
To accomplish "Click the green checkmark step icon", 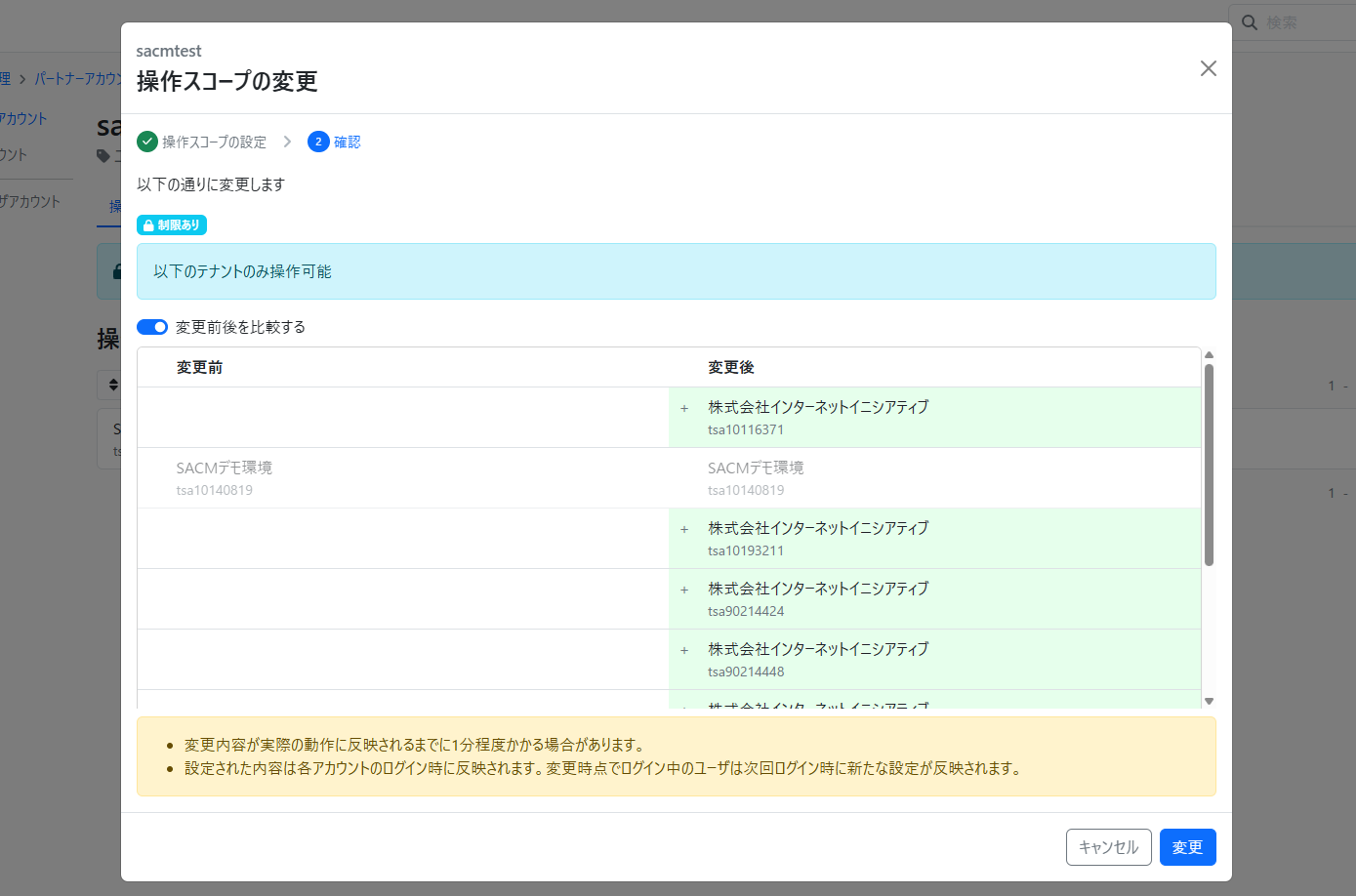I will point(147,142).
